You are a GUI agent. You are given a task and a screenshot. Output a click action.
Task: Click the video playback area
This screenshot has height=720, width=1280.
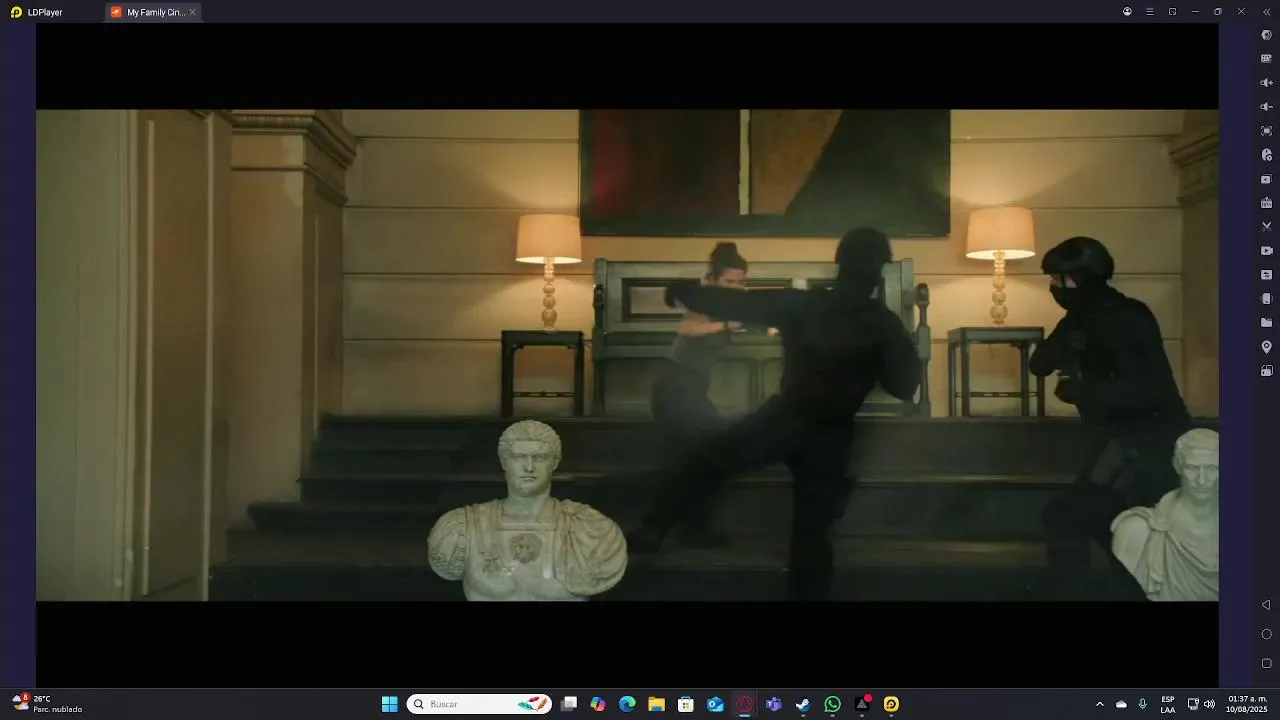627,355
